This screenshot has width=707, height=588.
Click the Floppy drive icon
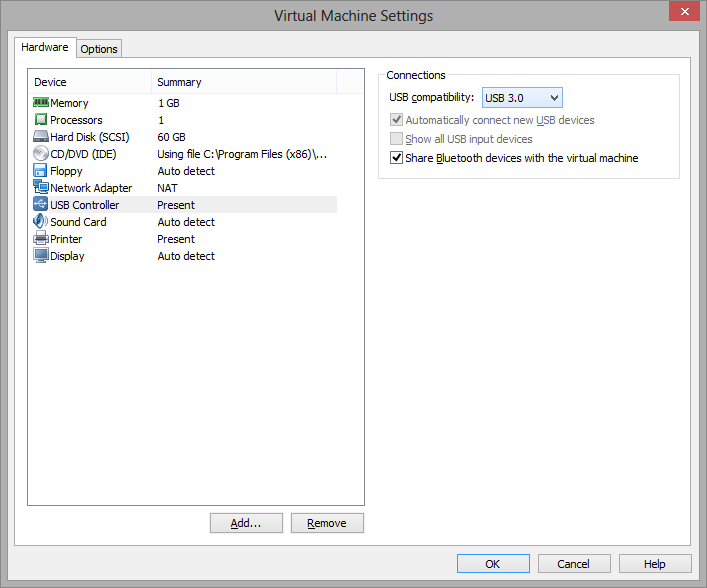[41, 171]
